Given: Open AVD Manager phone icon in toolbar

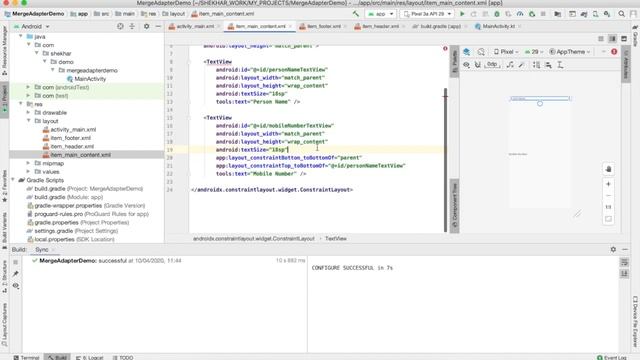Looking at the screenshot, I should pyautogui.click(x=596, y=14).
